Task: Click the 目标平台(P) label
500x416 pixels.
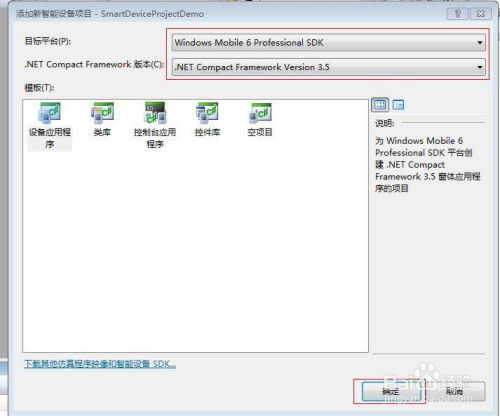Action: click(x=48, y=41)
